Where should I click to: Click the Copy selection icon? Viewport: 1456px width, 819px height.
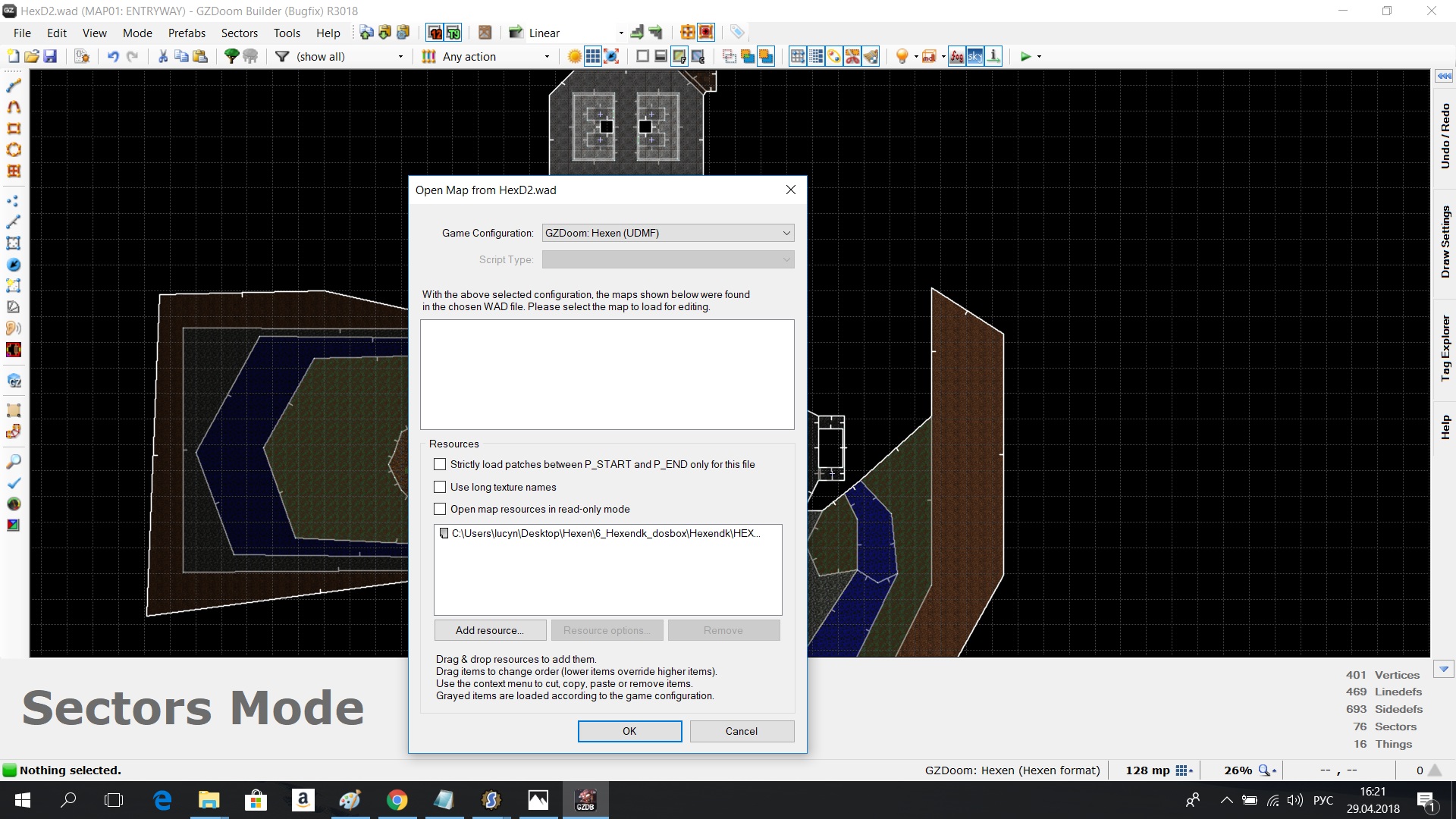tap(181, 56)
